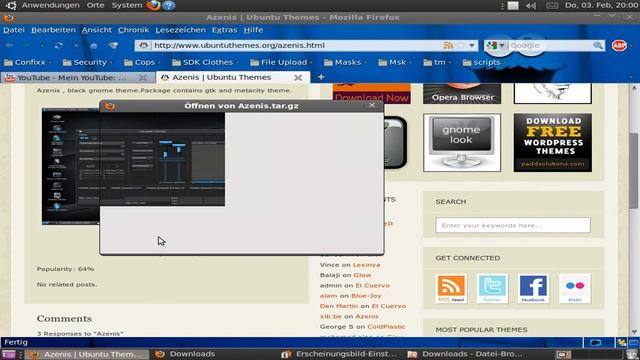Switch to Erscheinungsbild-Einst... taskbar window

coord(340,354)
